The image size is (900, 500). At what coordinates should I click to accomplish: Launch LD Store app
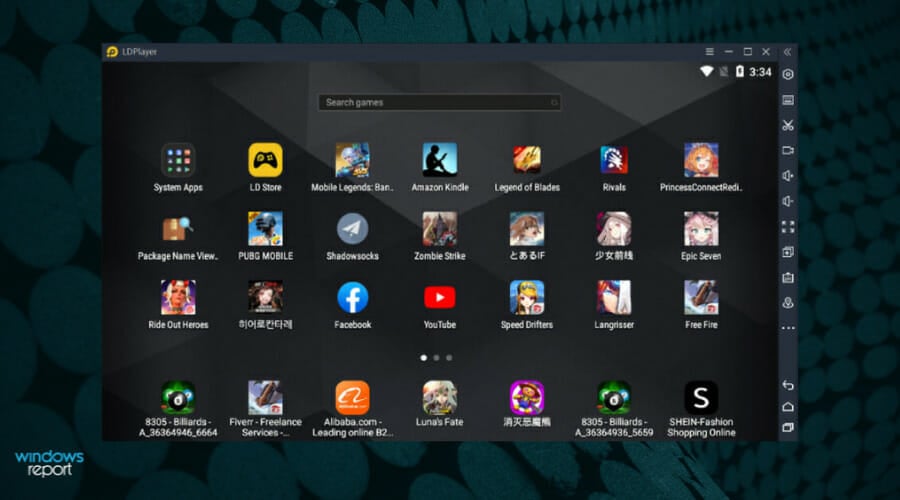pos(265,160)
